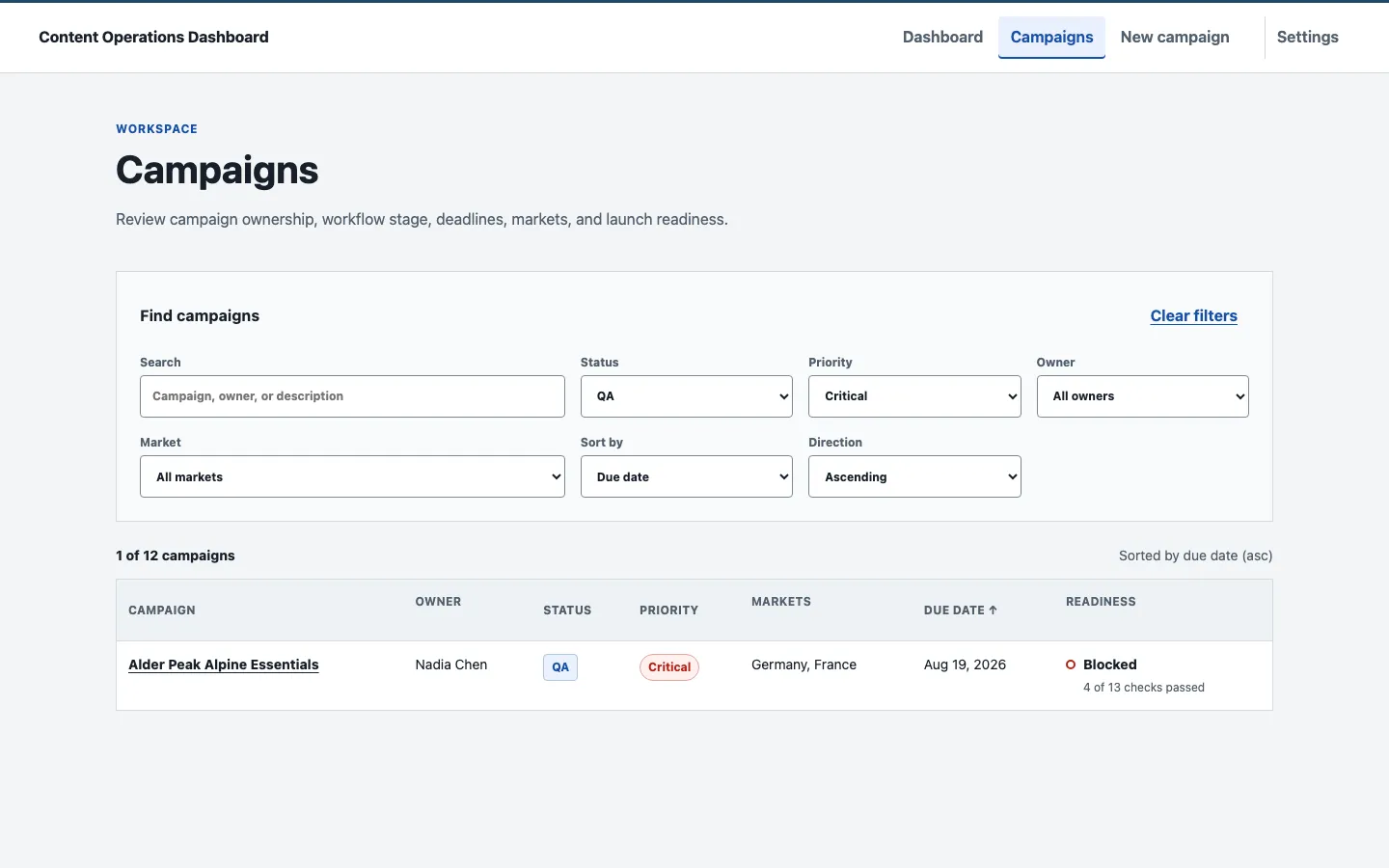
Task: Open the Market dropdown showing All markets
Action: (352, 476)
